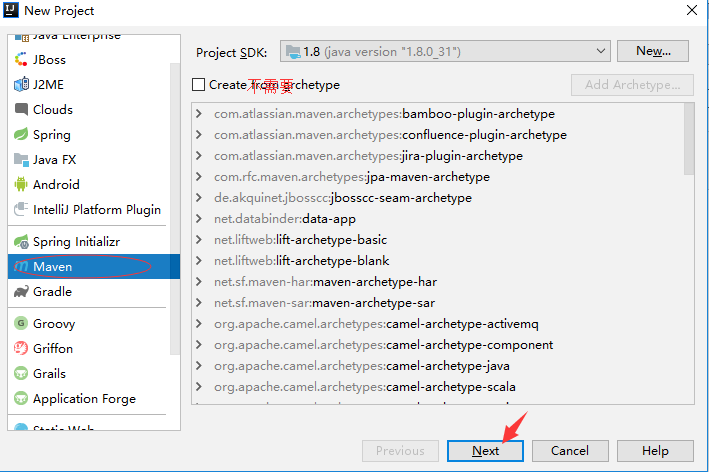Select Grails in project list

(x=89, y=373)
